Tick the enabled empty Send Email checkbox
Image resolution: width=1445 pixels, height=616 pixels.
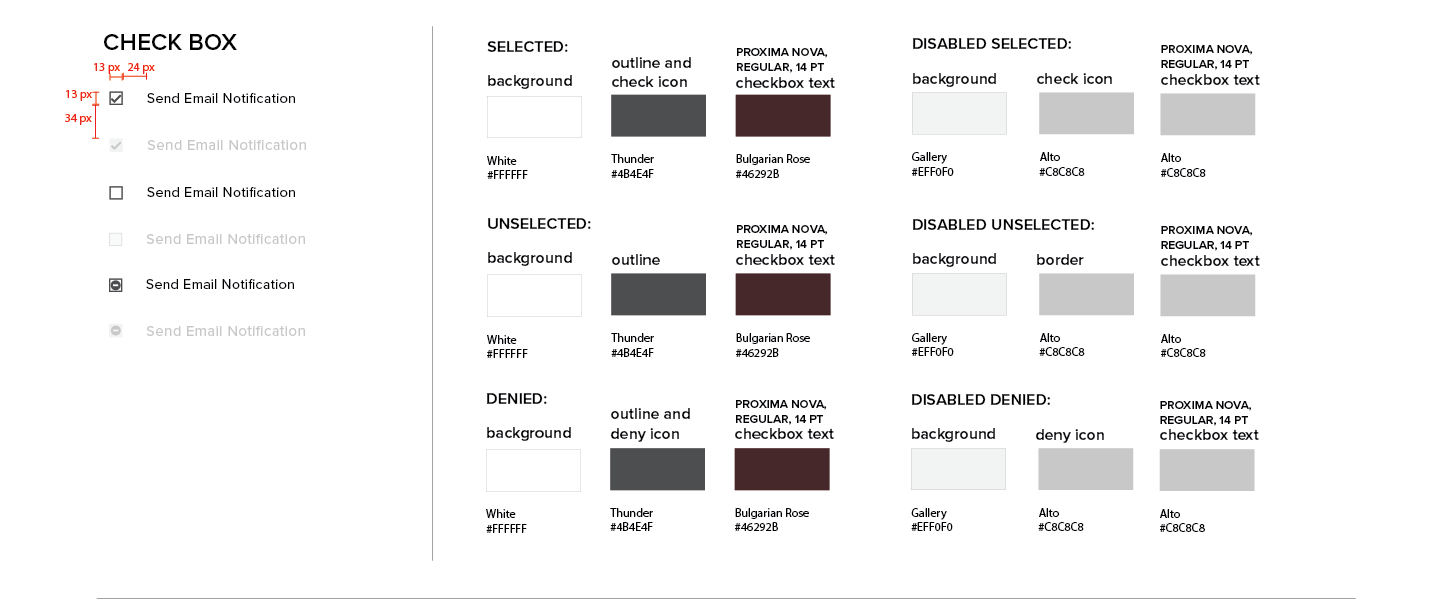point(116,193)
